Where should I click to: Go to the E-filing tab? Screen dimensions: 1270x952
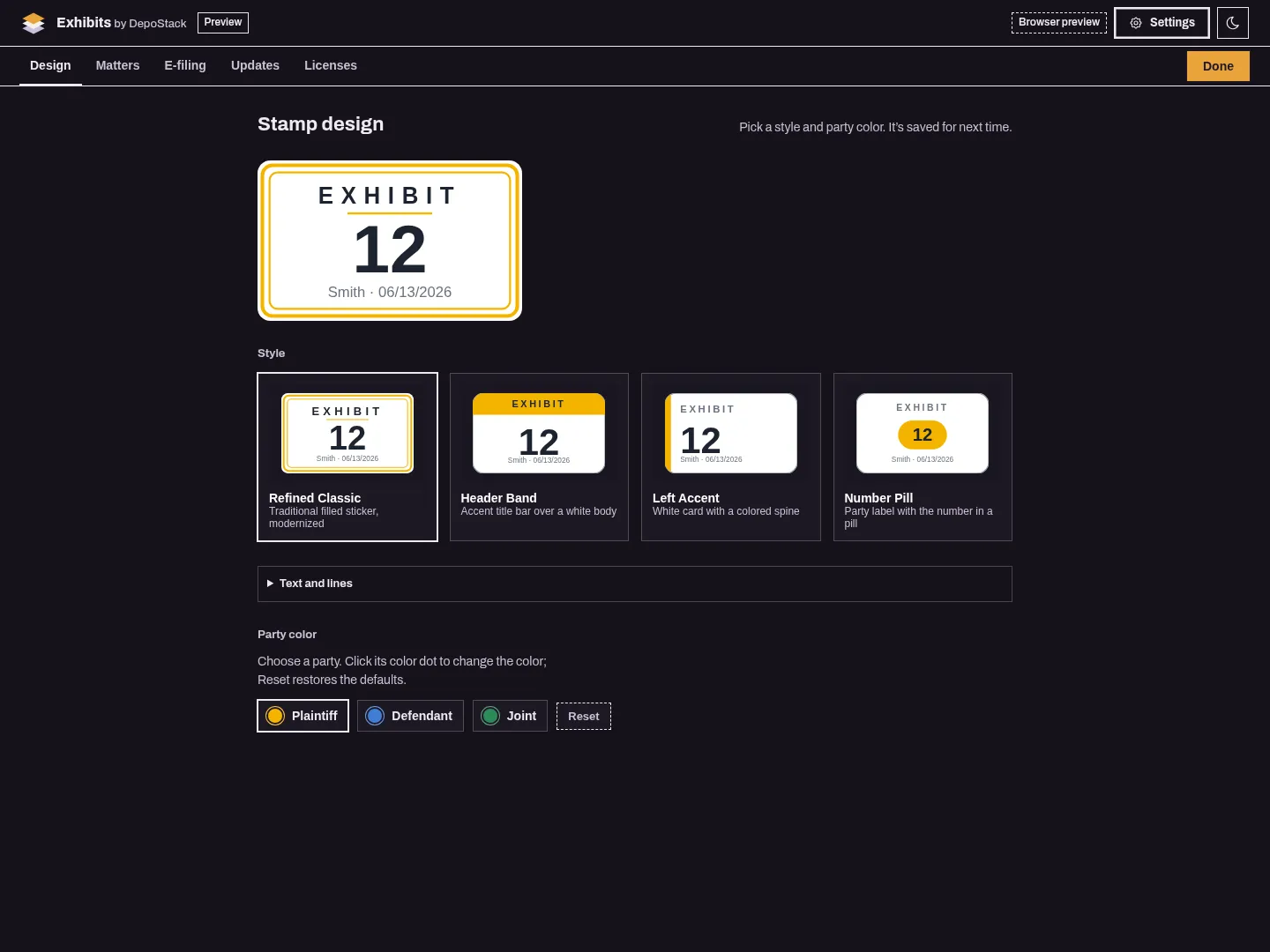(185, 65)
